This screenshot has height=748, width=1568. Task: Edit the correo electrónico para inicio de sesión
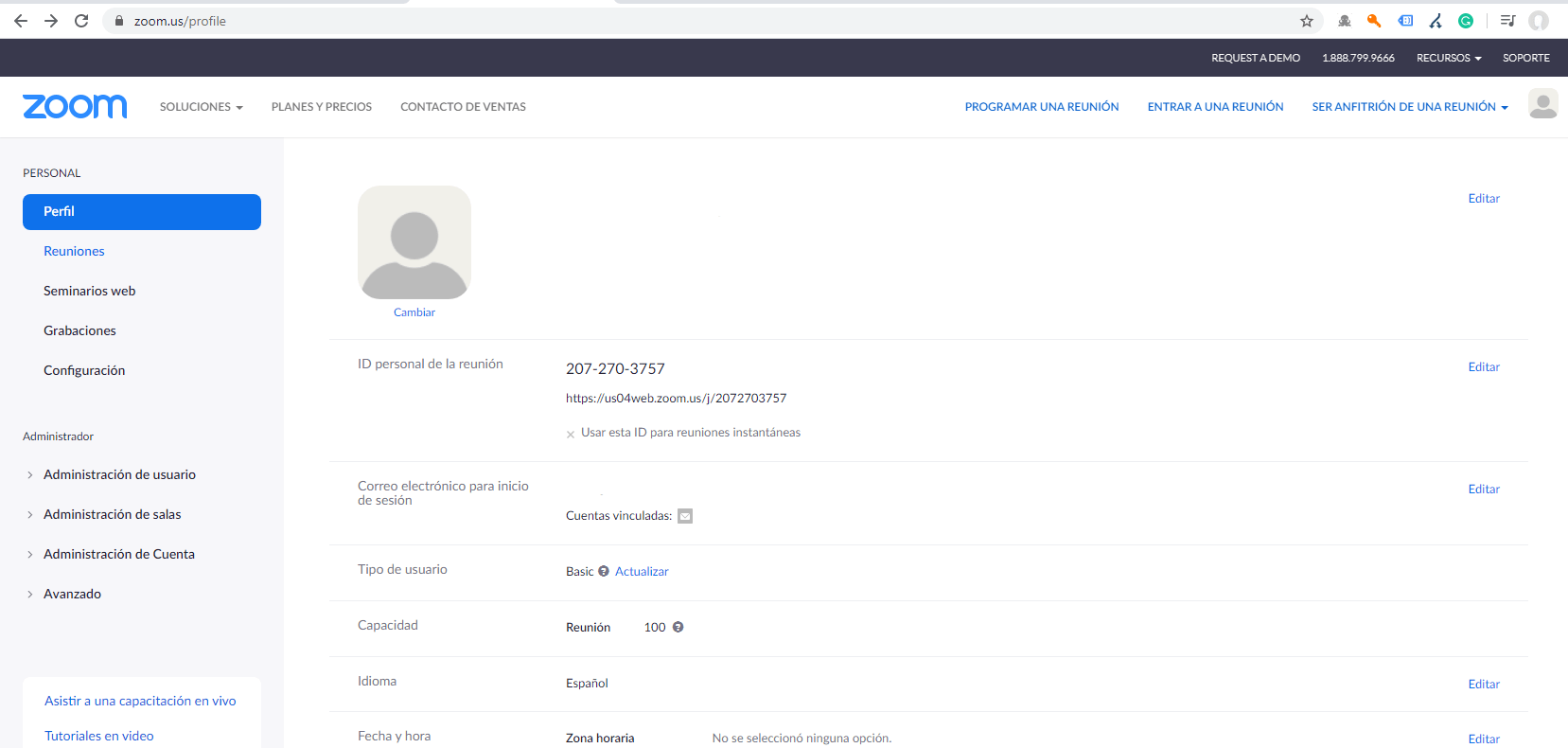(x=1484, y=489)
